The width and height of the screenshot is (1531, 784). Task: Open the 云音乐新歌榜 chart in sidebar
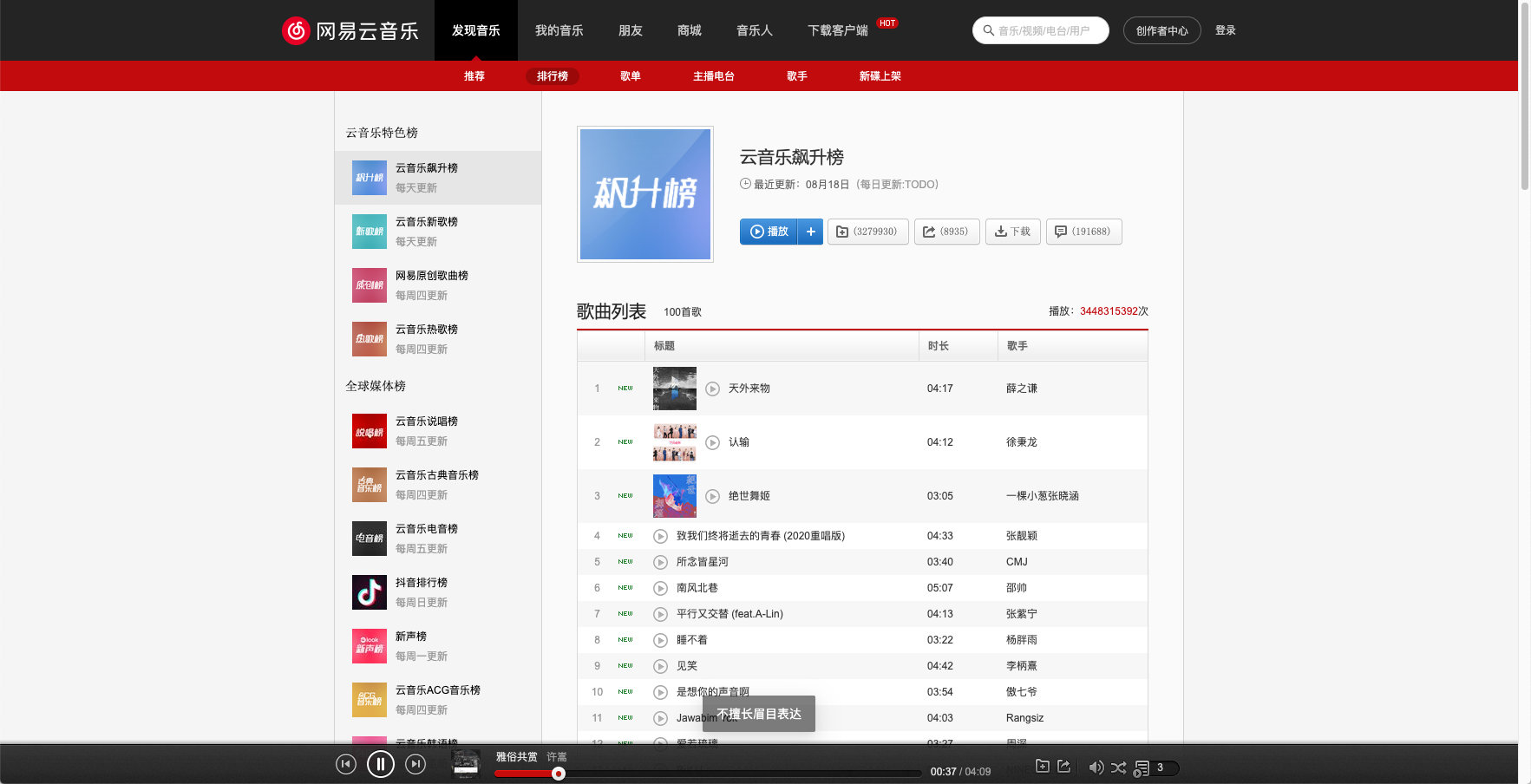(x=438, y=232)
